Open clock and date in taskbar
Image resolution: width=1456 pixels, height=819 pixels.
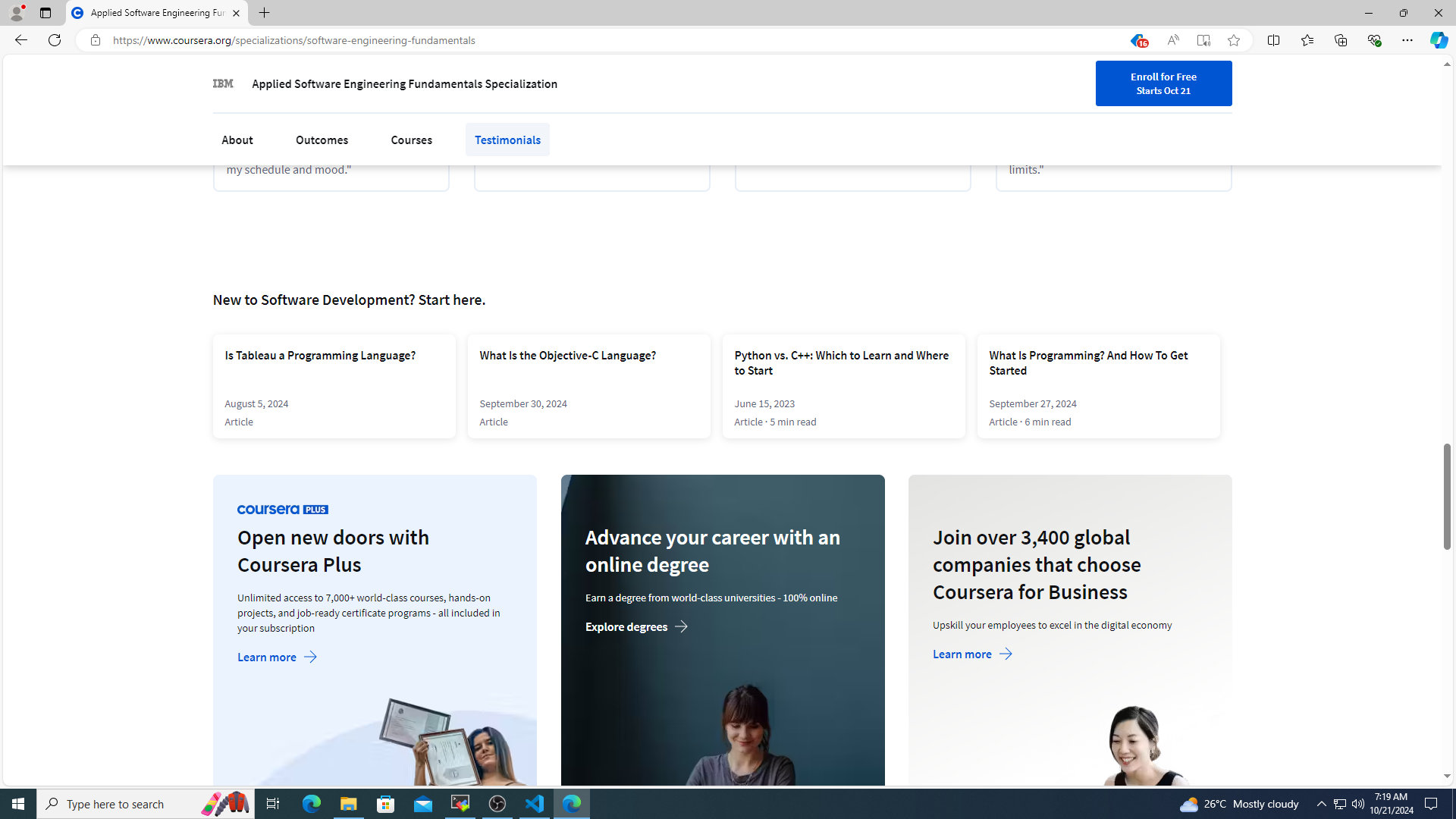[1391, 804]
